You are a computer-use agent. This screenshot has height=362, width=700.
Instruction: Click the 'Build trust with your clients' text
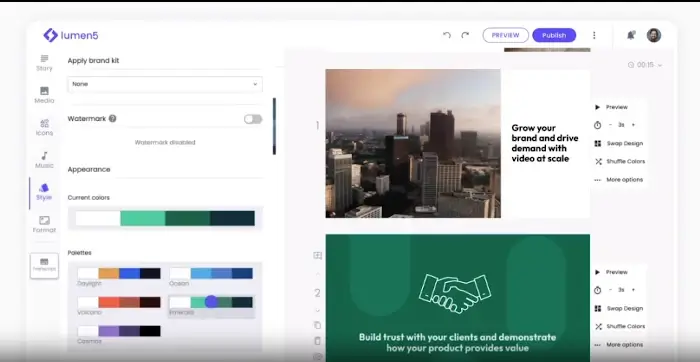tap(458, 342)
